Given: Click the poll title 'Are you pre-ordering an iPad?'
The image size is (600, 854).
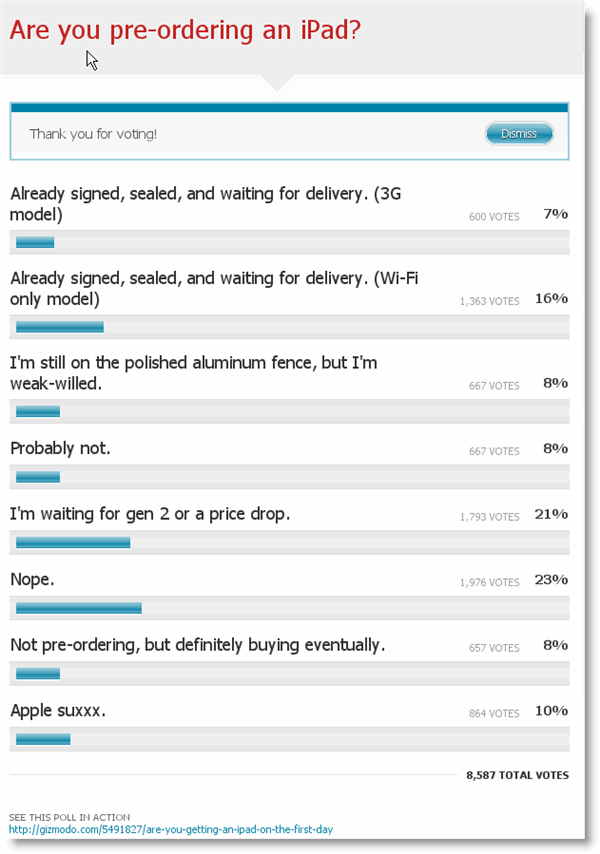Looking at the screenshot, I should (x=185, y=30).
